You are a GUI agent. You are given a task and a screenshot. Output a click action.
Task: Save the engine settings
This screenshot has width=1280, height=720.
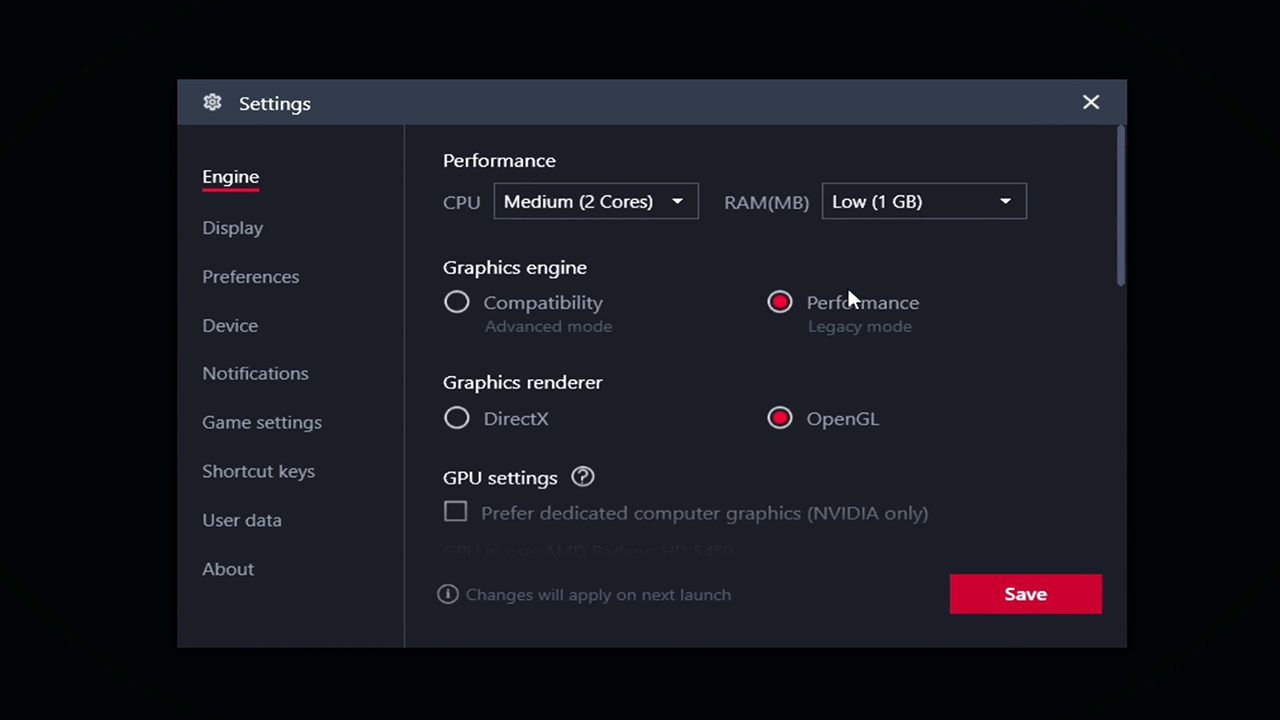tap(1026, 594)
